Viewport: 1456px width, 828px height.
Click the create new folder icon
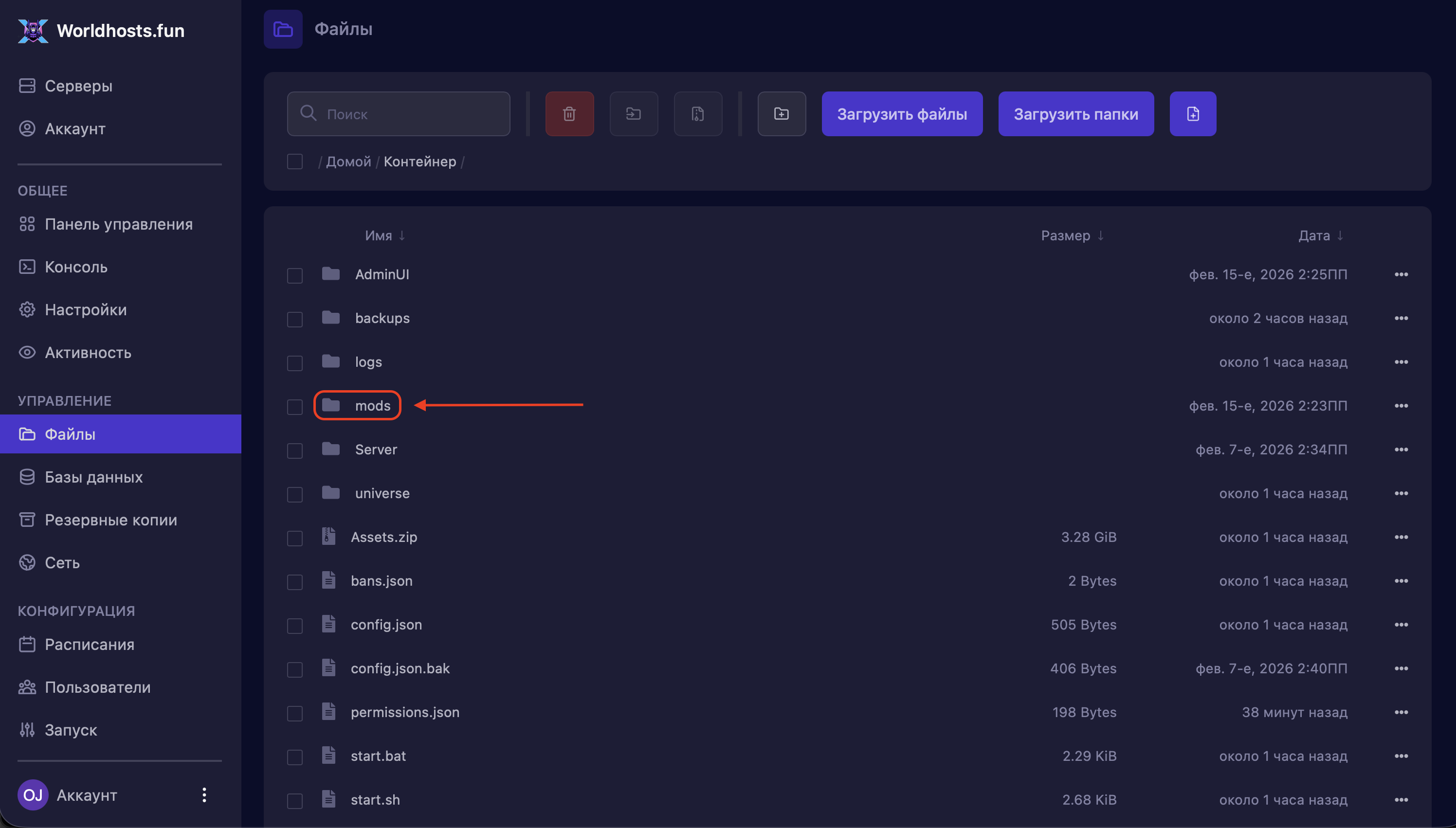(x=782, y=114)
